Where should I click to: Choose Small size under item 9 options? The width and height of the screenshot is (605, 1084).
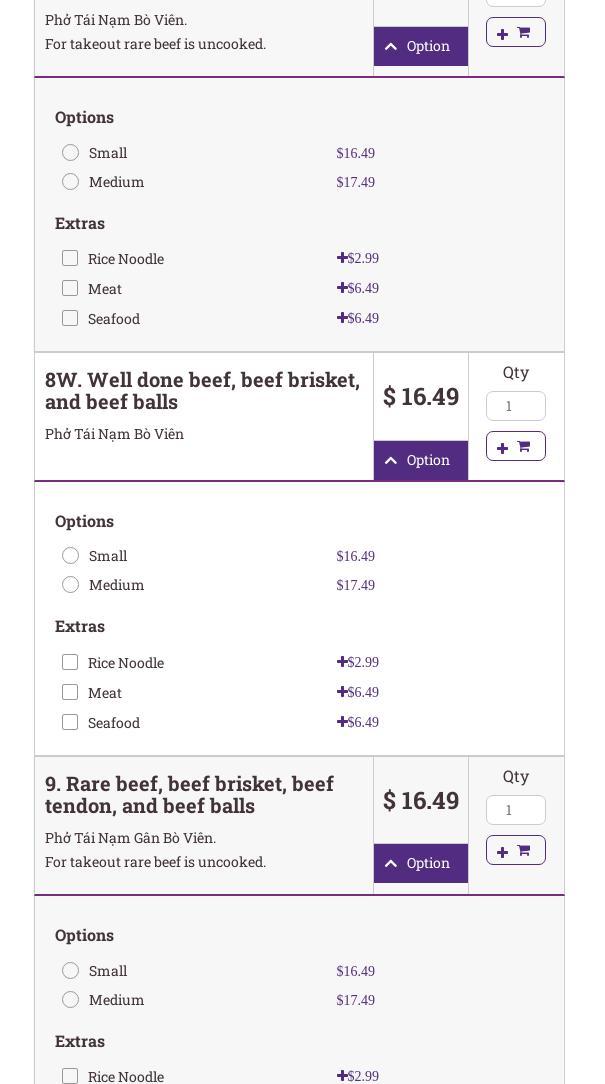(70, 971)
